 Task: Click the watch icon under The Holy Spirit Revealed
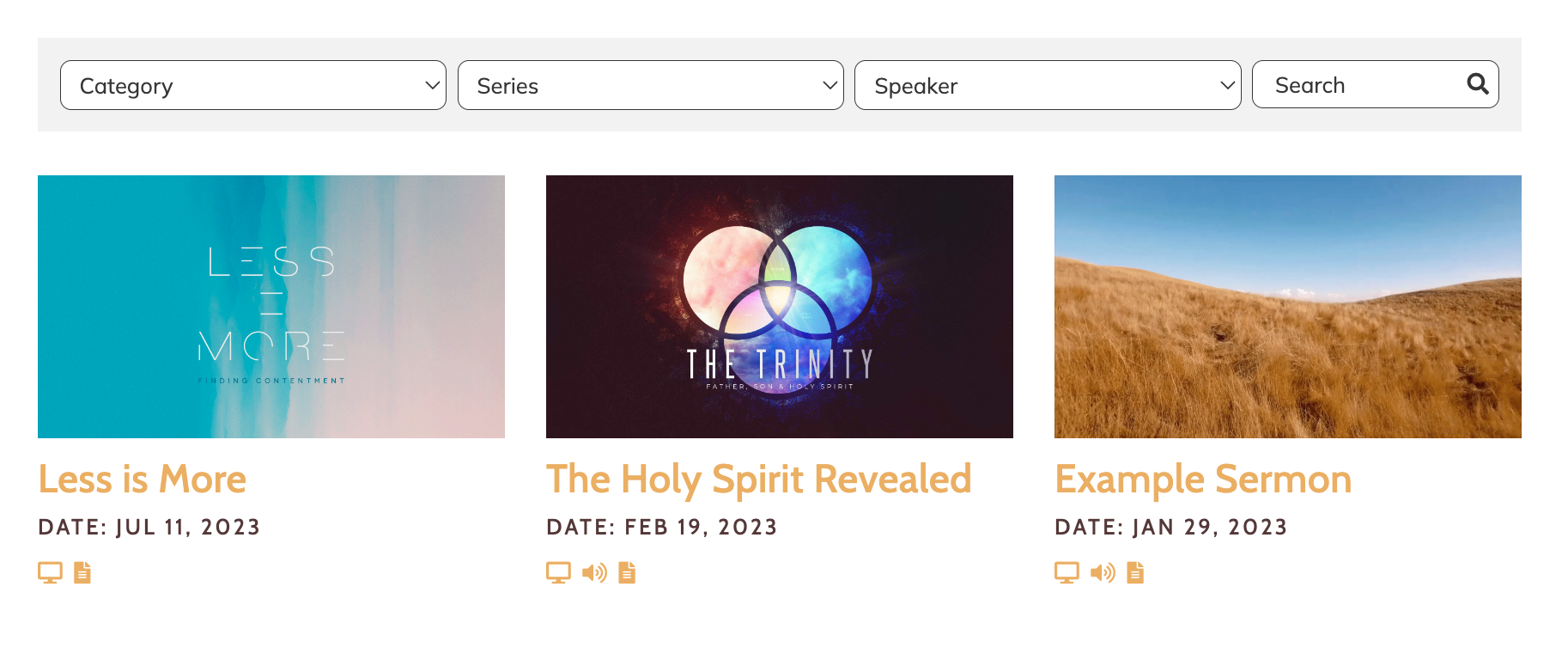(558, 571)
